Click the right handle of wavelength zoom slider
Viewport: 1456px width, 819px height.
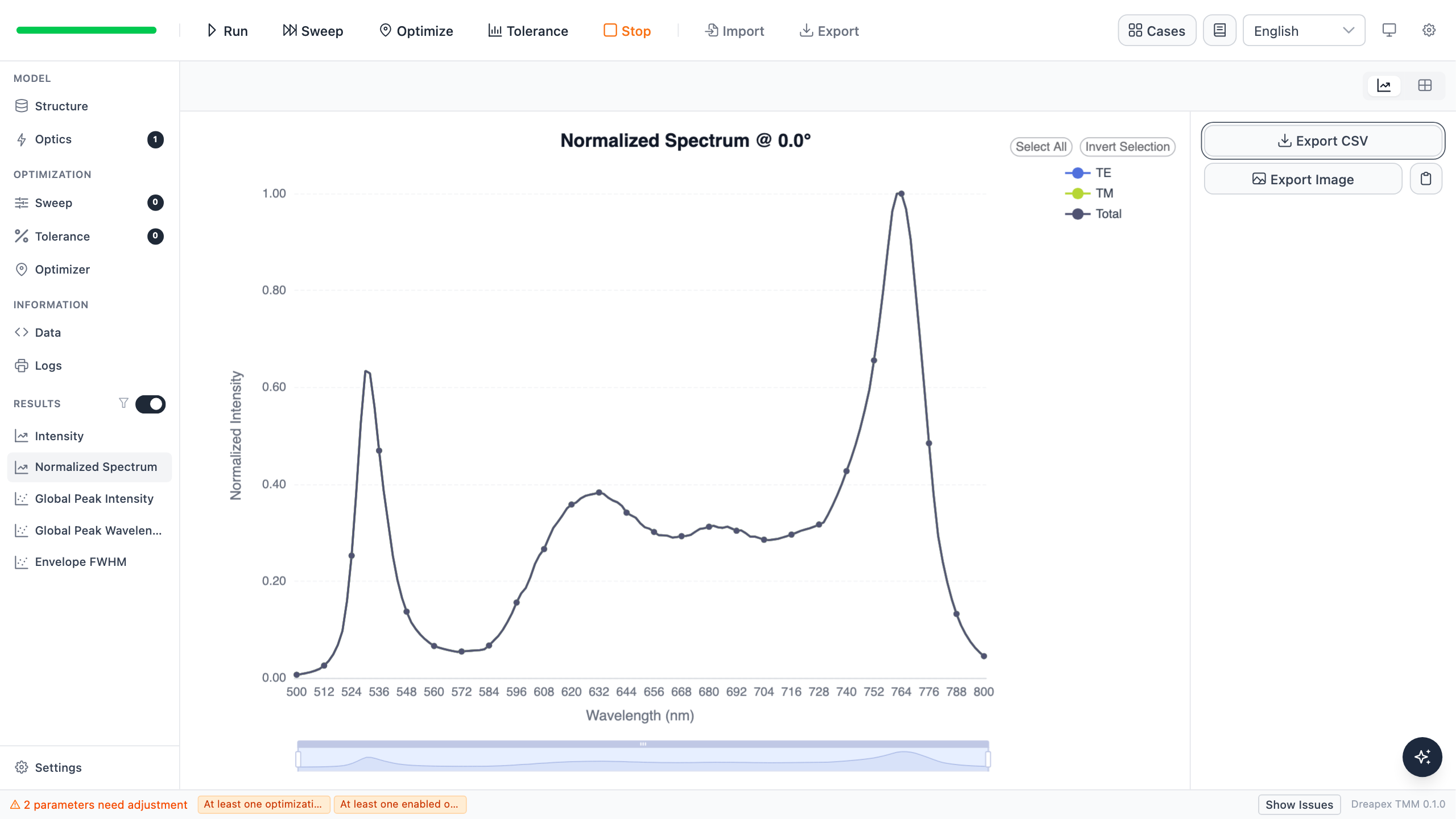(x=988, y=759)
